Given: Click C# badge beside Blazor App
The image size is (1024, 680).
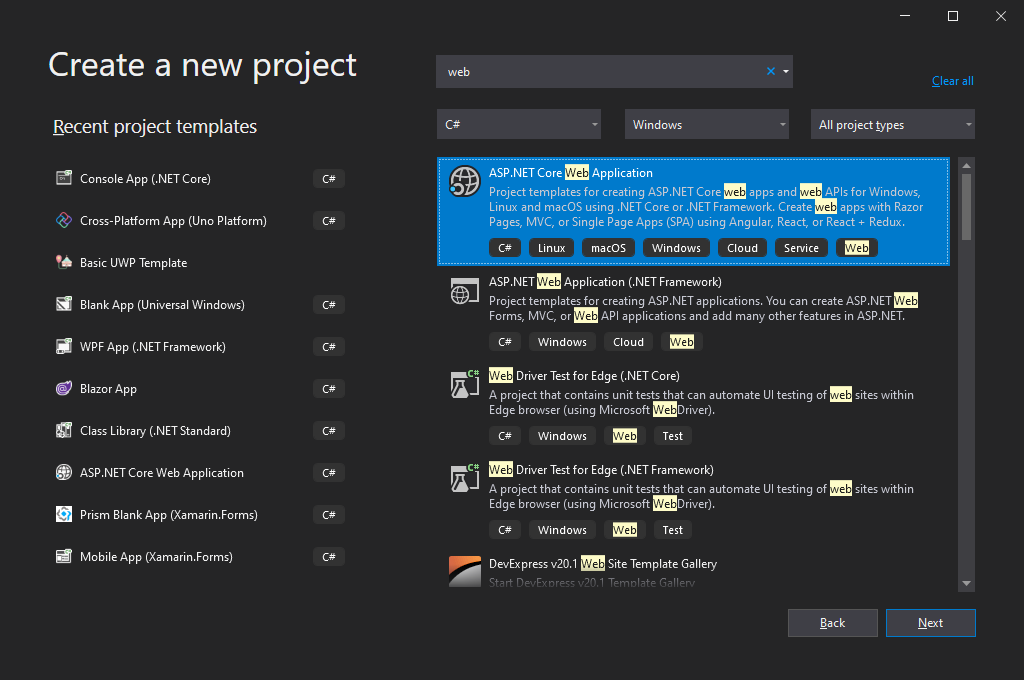Looking at the screenshot, I should [328, 389].
